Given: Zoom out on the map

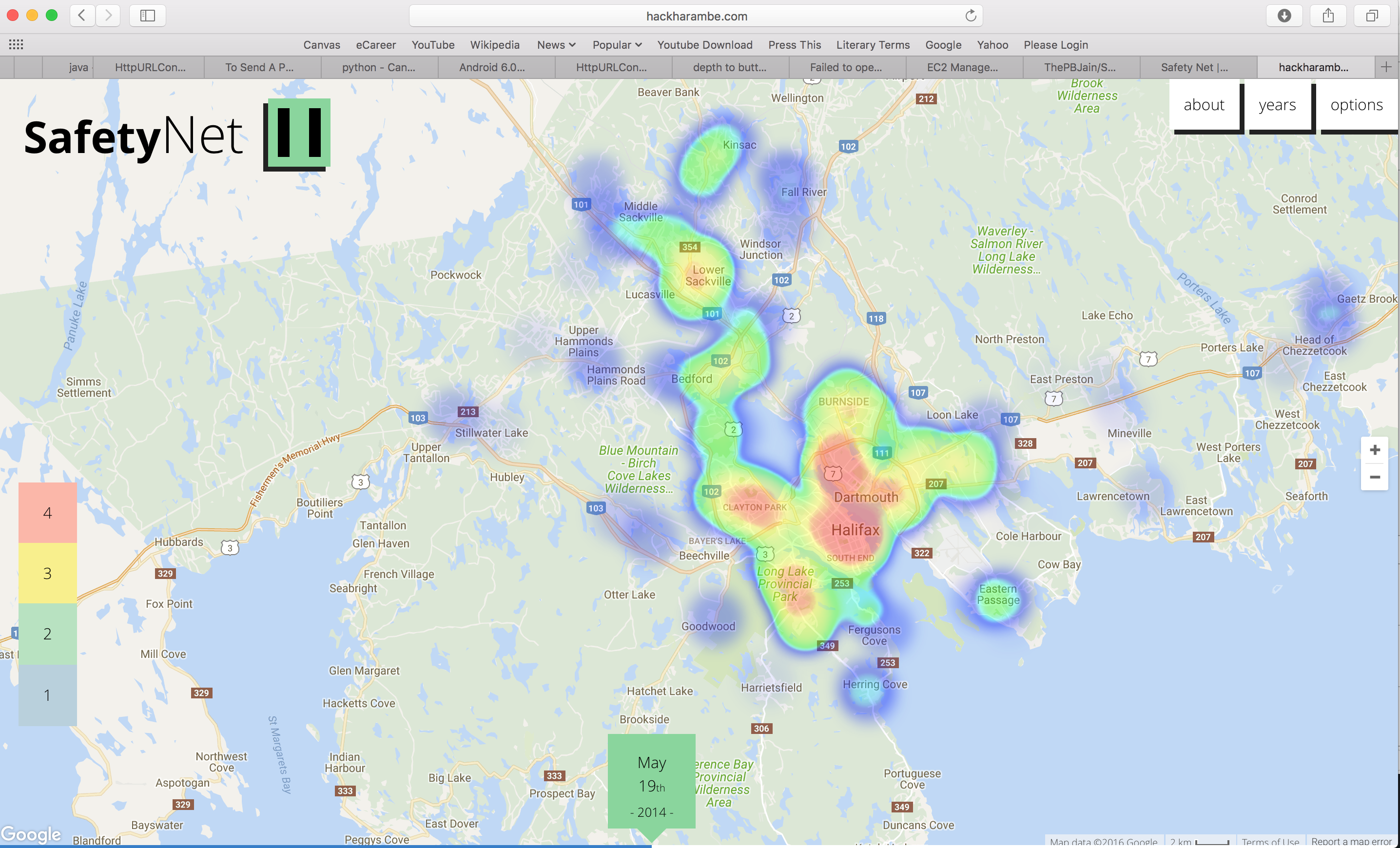Looking at the screenshot, I should (x=1375, y=477).
